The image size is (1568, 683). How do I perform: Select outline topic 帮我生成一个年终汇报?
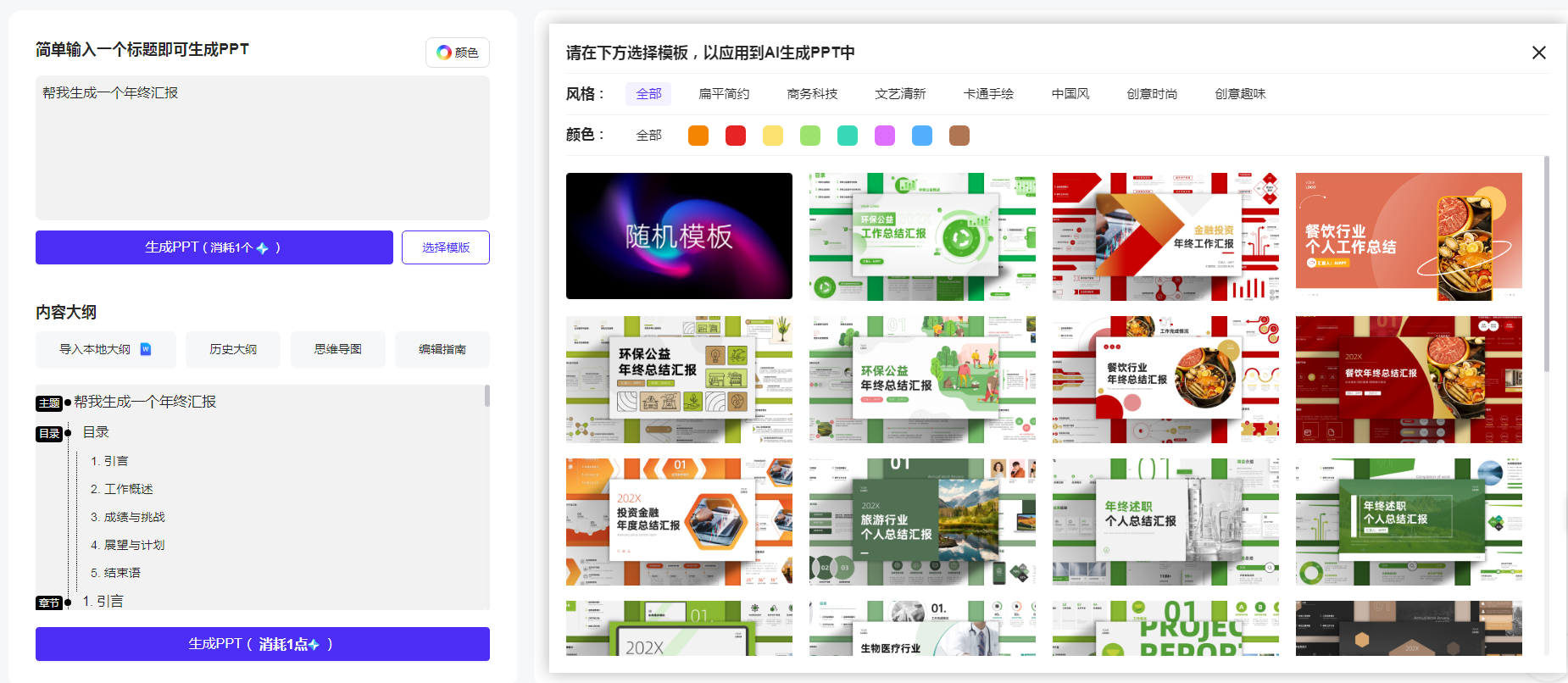[x=145, y=402]
